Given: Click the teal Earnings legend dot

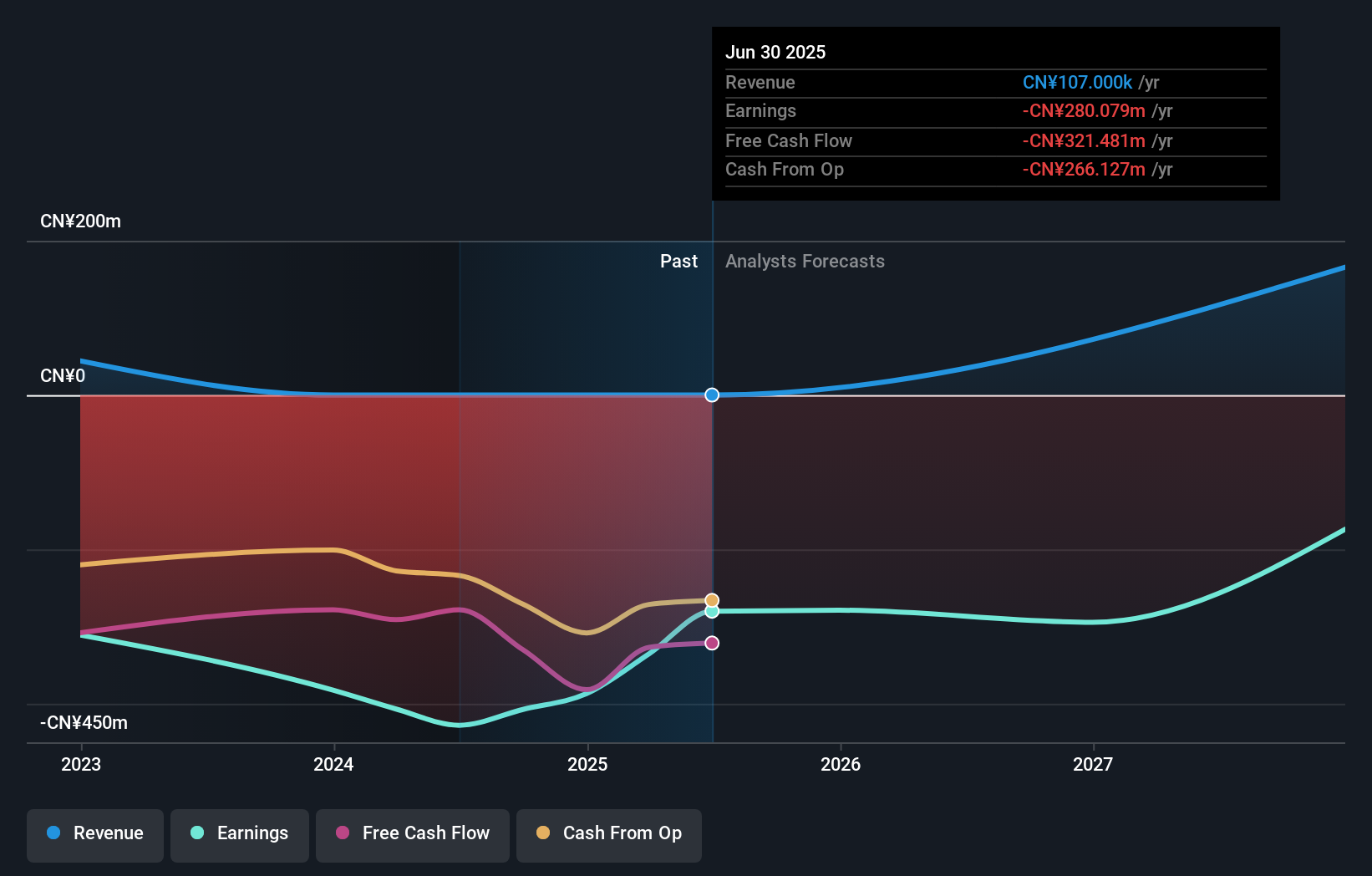Looking at the screenshot, I should (196, 833).
